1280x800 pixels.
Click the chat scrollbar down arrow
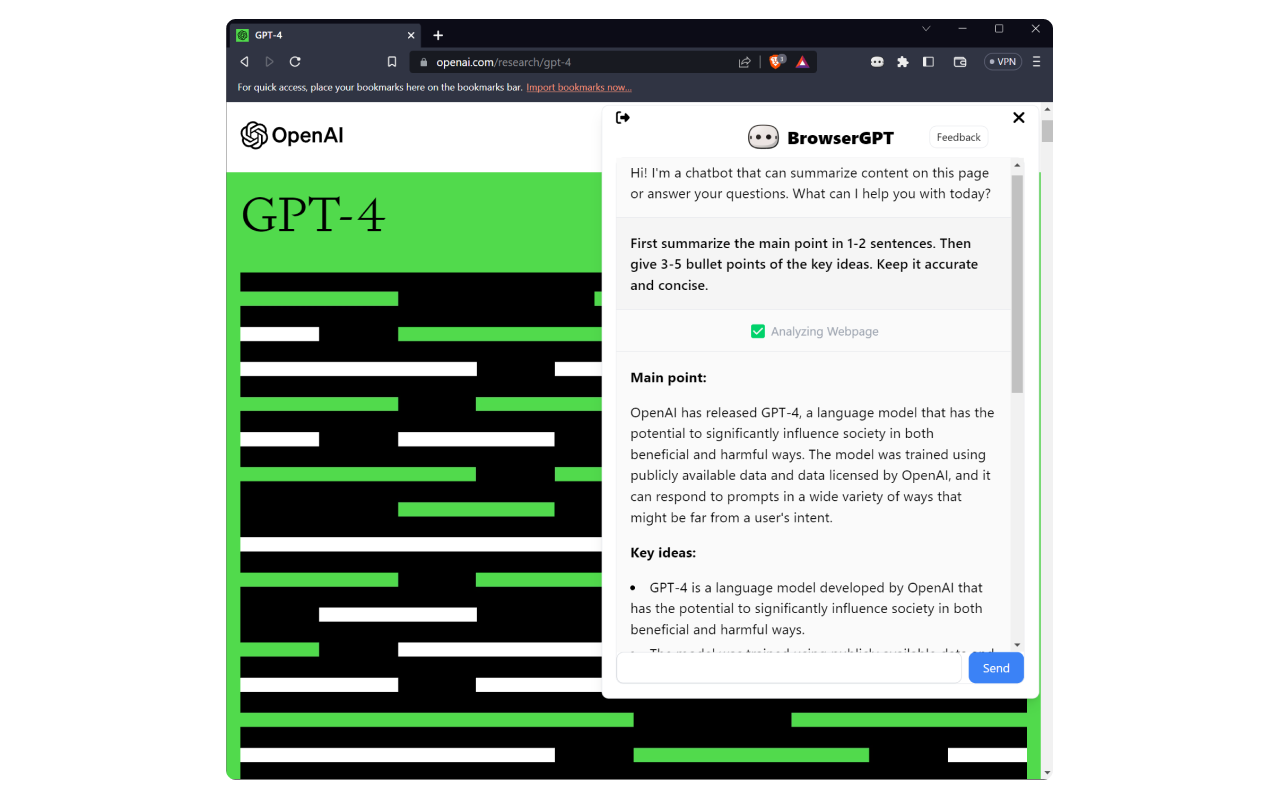coord(1017,645)
